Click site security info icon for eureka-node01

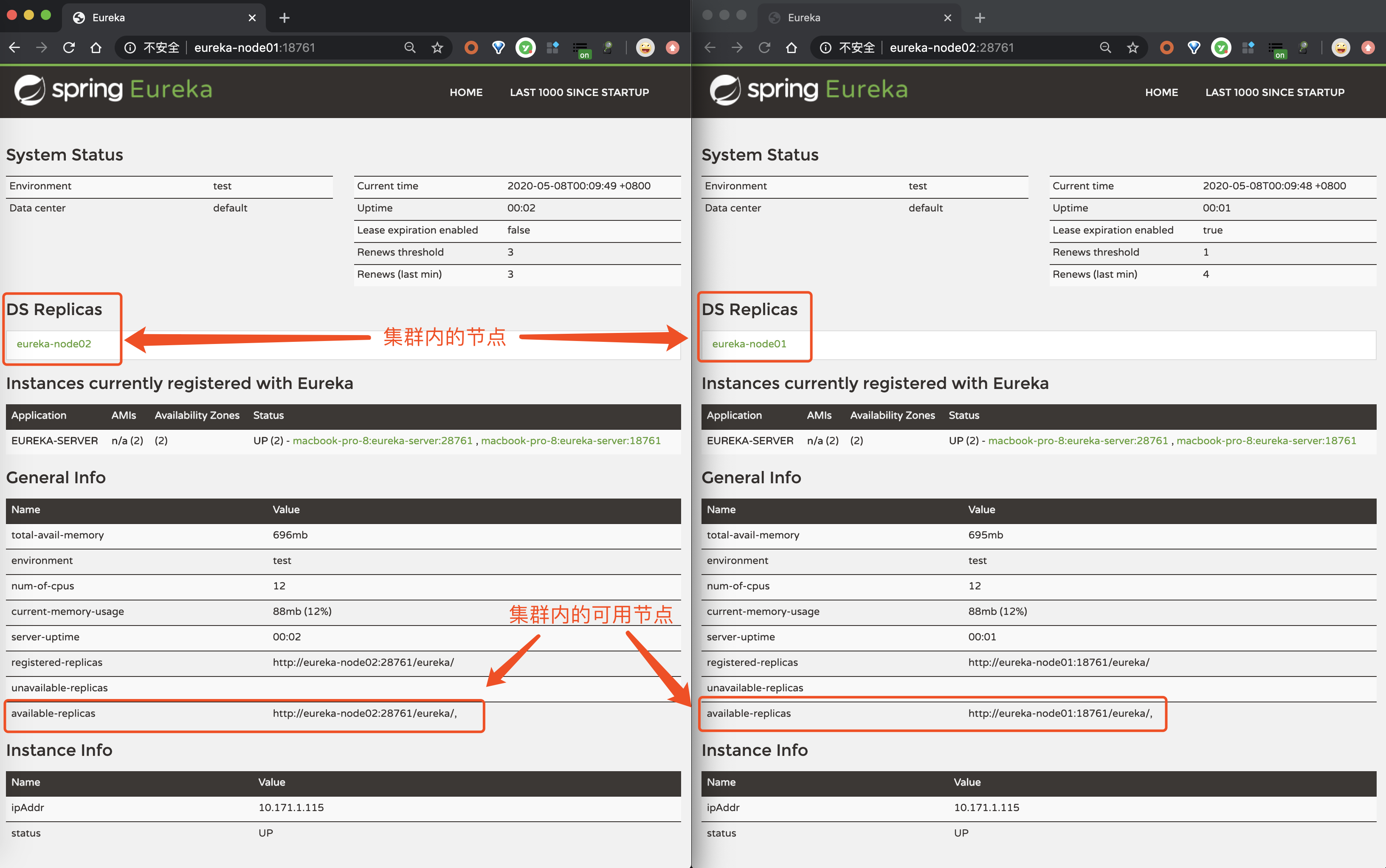(130, 48)
